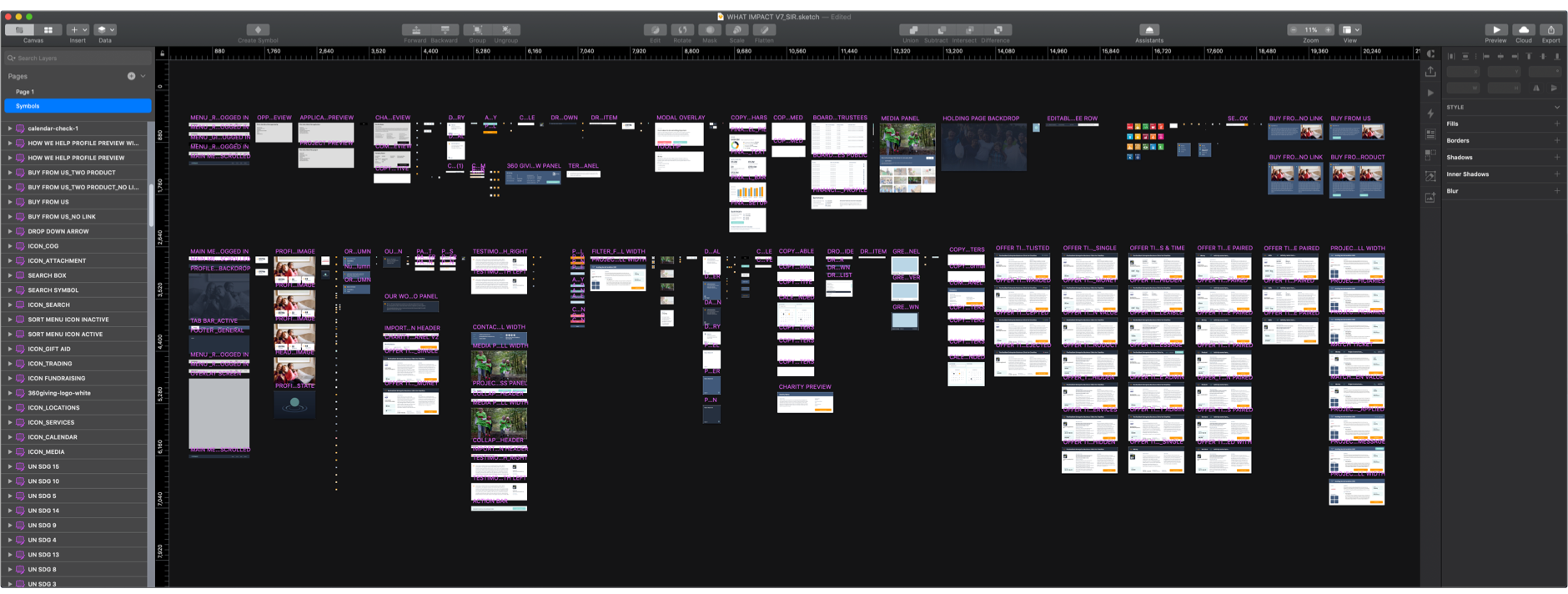Click the Search Layers field
The image size is (1568, 594).
click(78, 58)
